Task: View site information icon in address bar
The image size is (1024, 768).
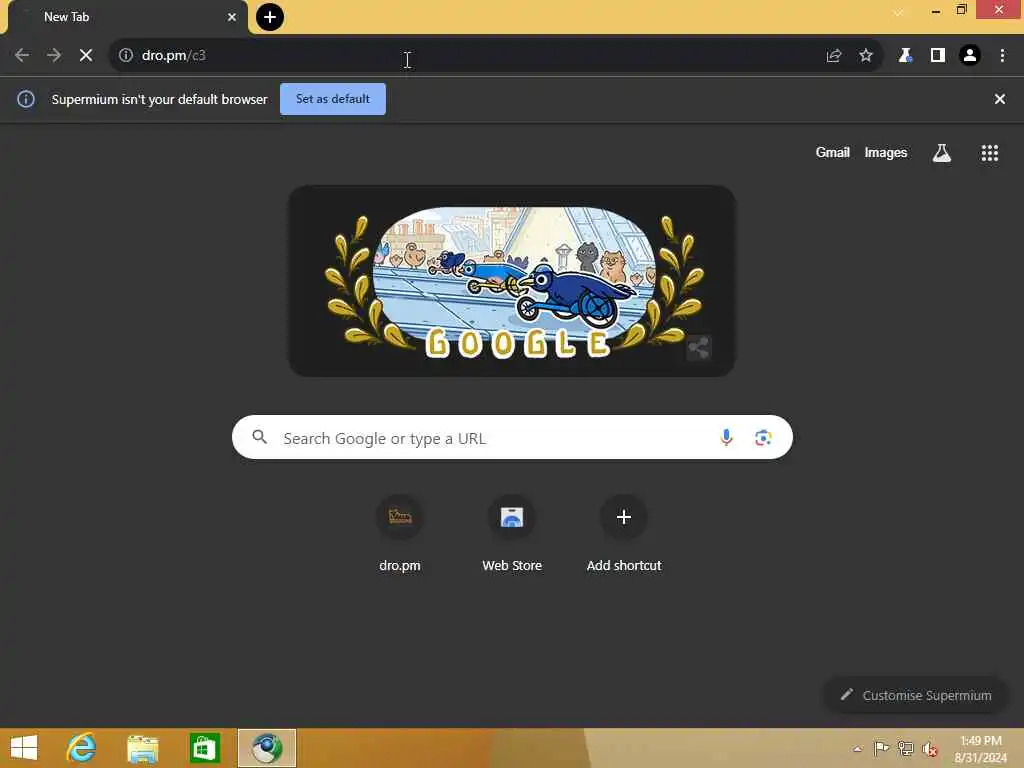Action: pos(125,56)
